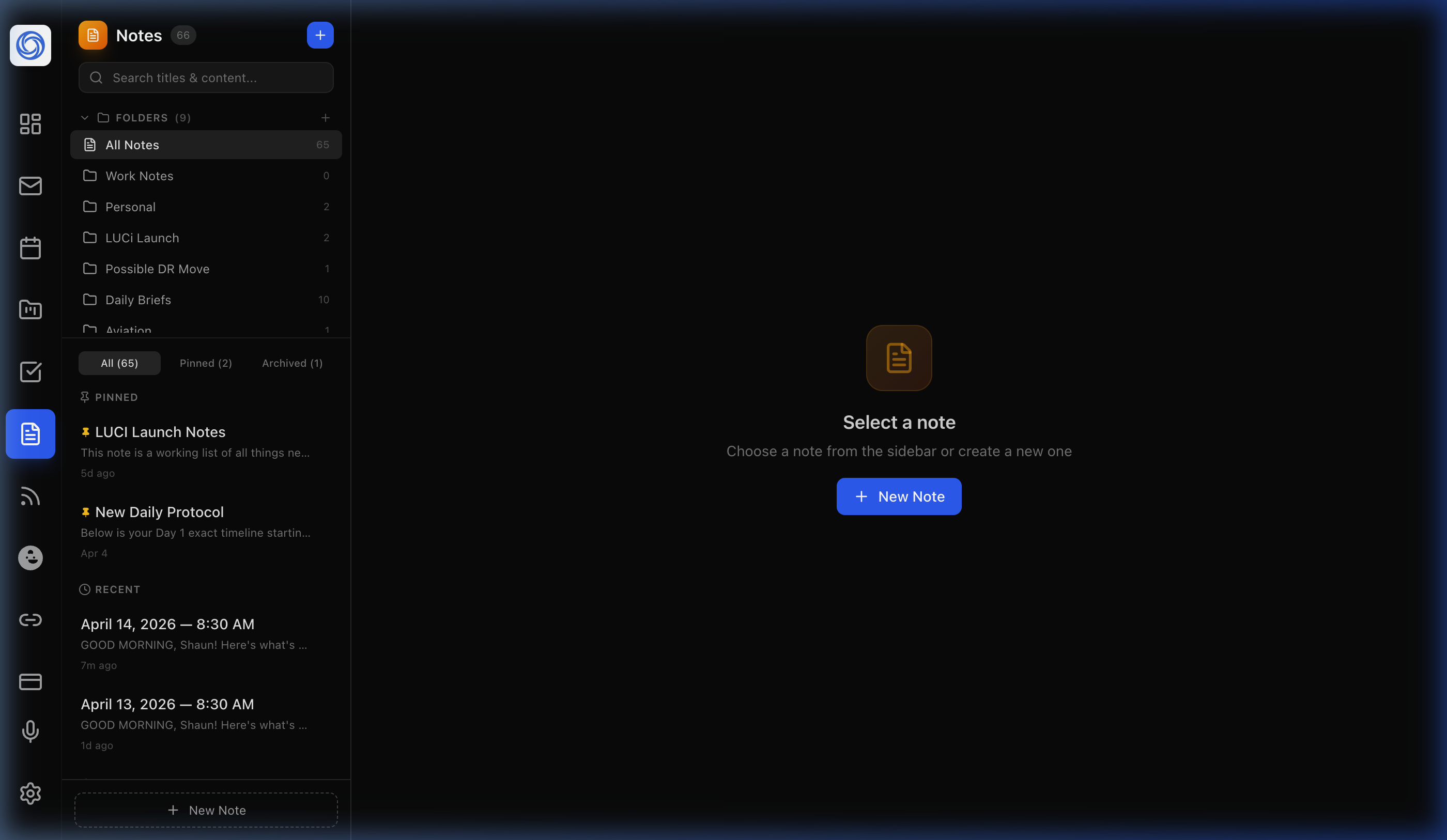
Task: Click the dashed New Note button
Action: [206, 810]
